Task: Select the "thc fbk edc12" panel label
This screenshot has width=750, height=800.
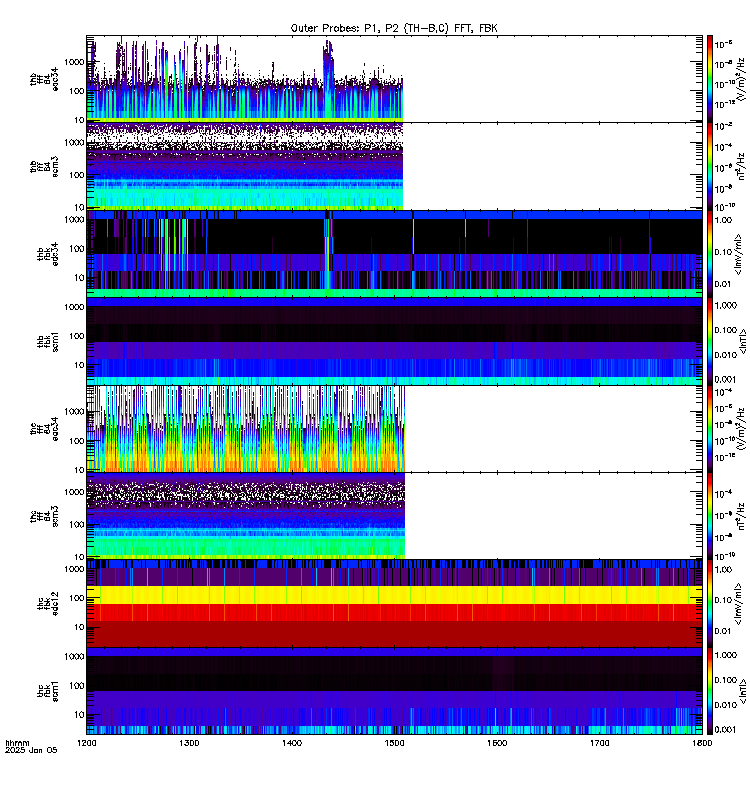Action: pyautogui.click(x=48, y=604)
